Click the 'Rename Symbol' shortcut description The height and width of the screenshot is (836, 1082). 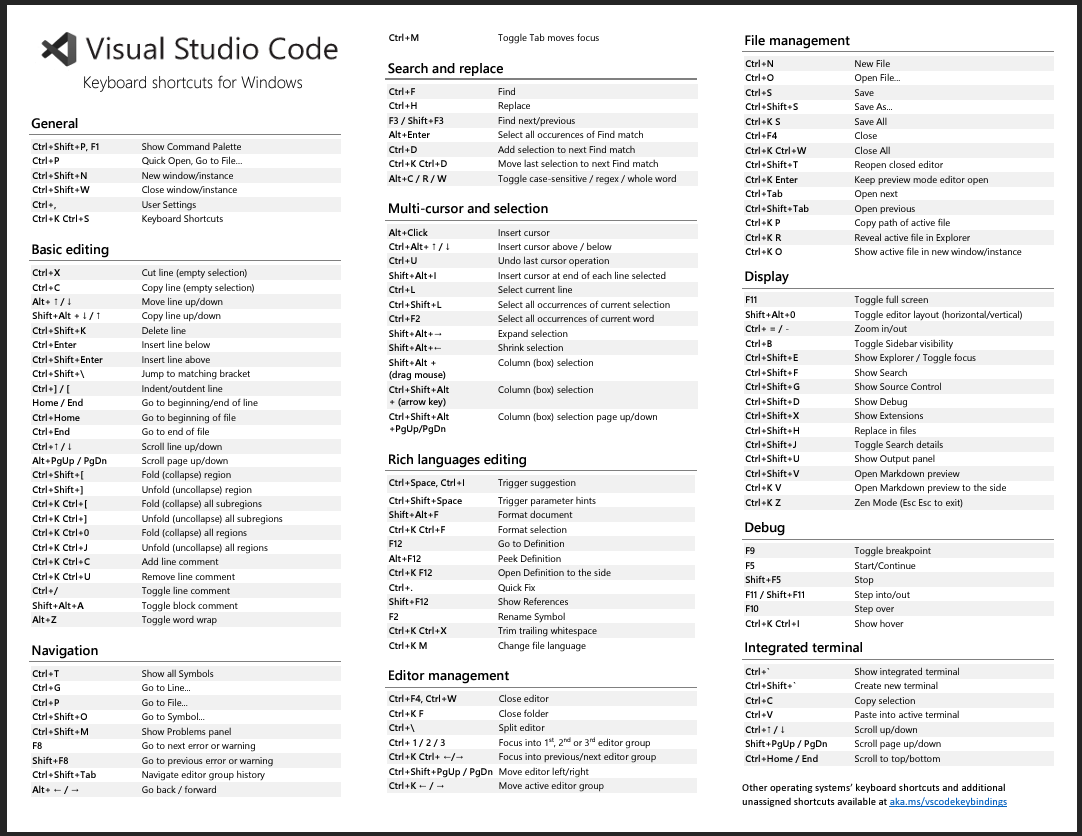click(531, 617)
